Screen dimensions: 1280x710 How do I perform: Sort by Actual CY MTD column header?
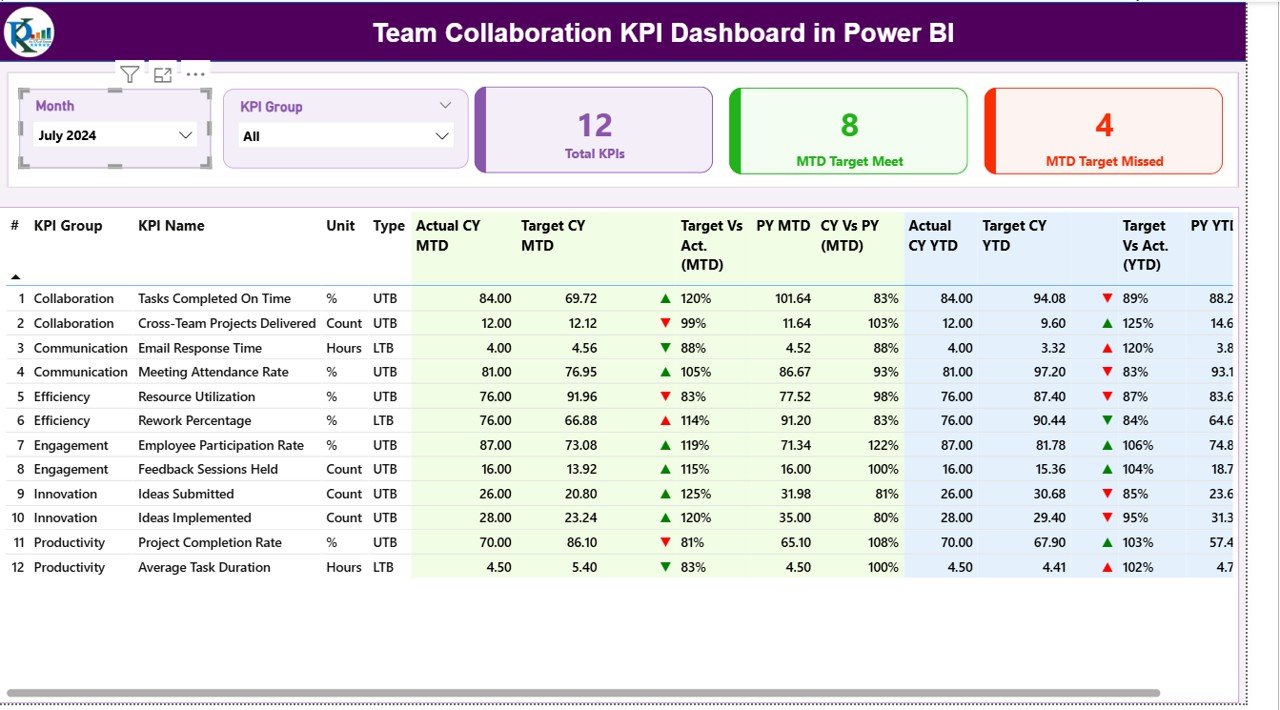point(448,235)
